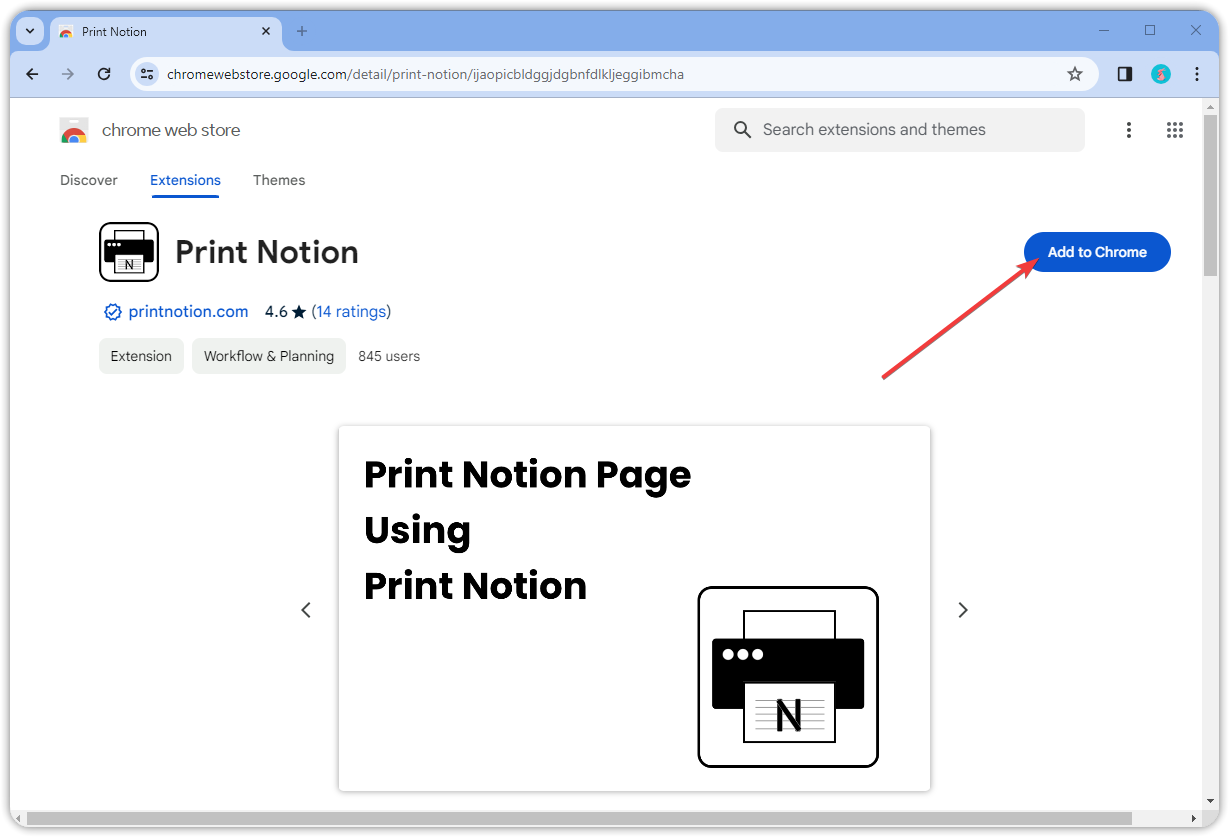Advance the carousel with the right chevron
The width and height of the screenshot is (1229, 837).
[x=962, y=609]
